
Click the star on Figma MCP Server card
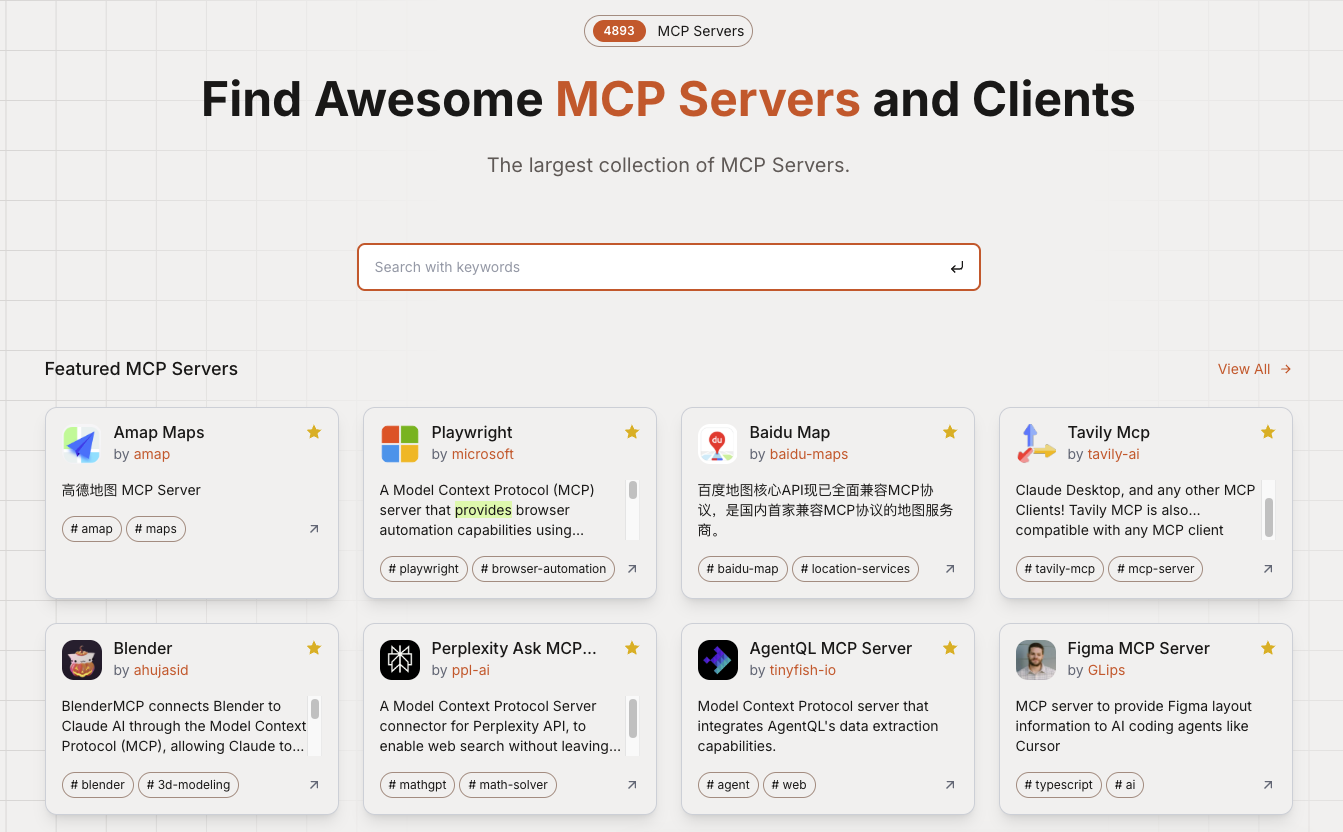tap(1268, 648)
